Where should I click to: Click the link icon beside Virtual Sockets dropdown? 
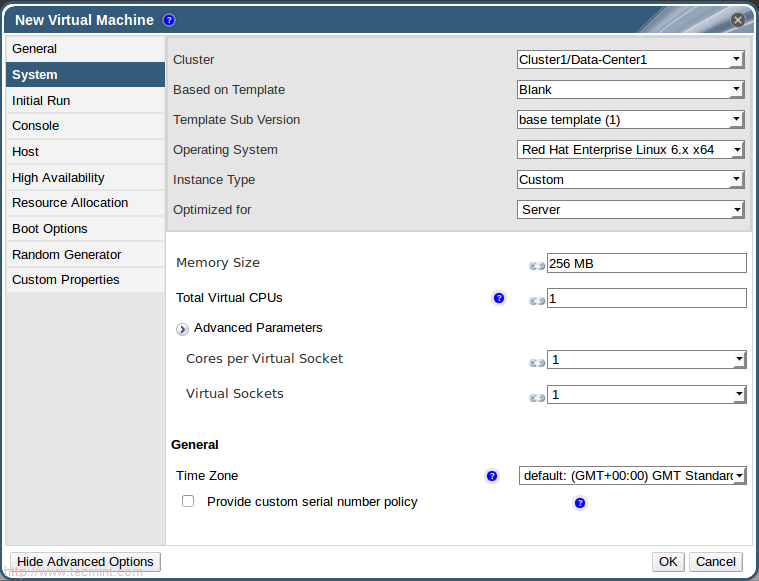(x=537, y=396)
